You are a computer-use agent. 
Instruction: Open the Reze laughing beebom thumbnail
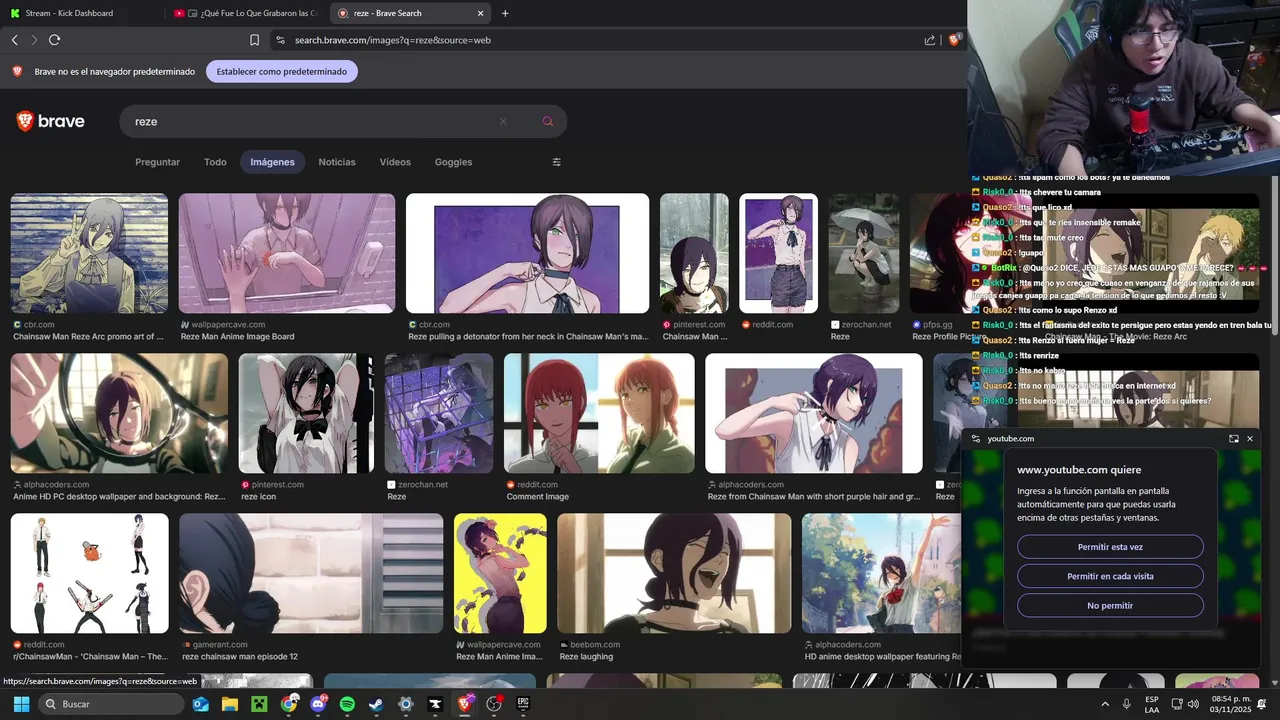coord(674,573)
